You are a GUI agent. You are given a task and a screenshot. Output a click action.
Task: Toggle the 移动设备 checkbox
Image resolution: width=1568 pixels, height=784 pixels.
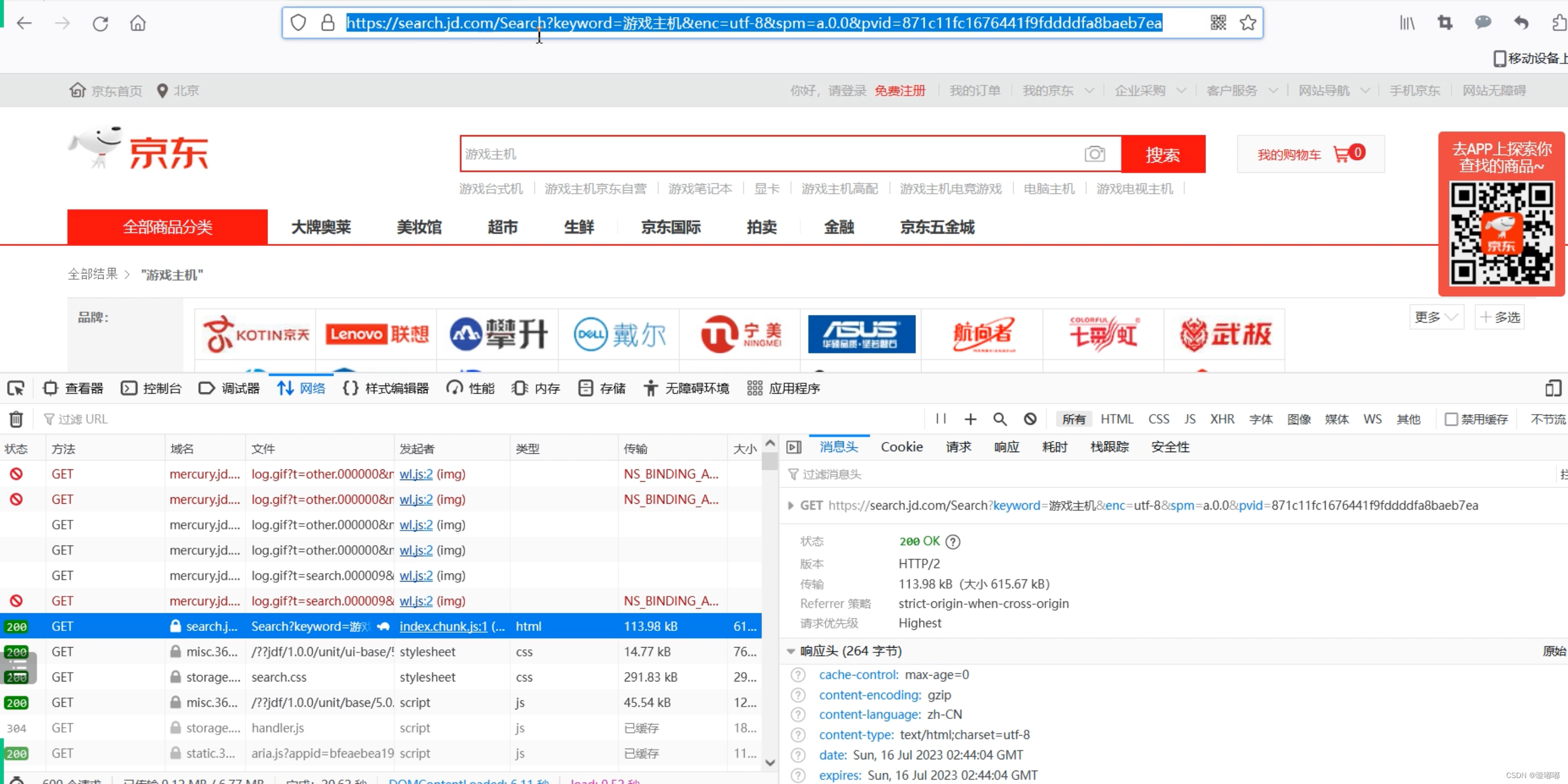tap(1500, 59)
